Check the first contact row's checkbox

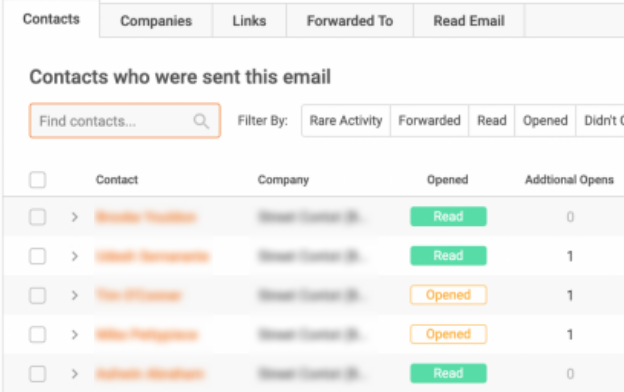click(37, 217)
